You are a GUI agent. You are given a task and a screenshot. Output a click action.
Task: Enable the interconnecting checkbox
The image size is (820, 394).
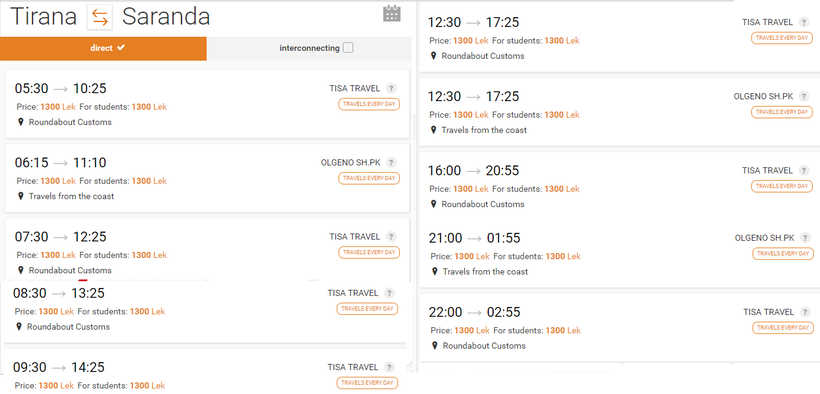(x=348, y=48)
